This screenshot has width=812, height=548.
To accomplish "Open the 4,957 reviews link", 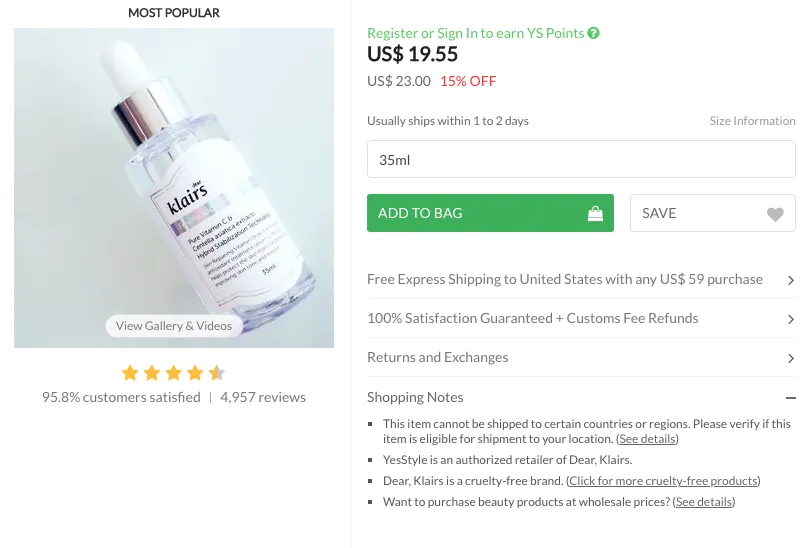I will pyautogui.click(x=263, y=397).
